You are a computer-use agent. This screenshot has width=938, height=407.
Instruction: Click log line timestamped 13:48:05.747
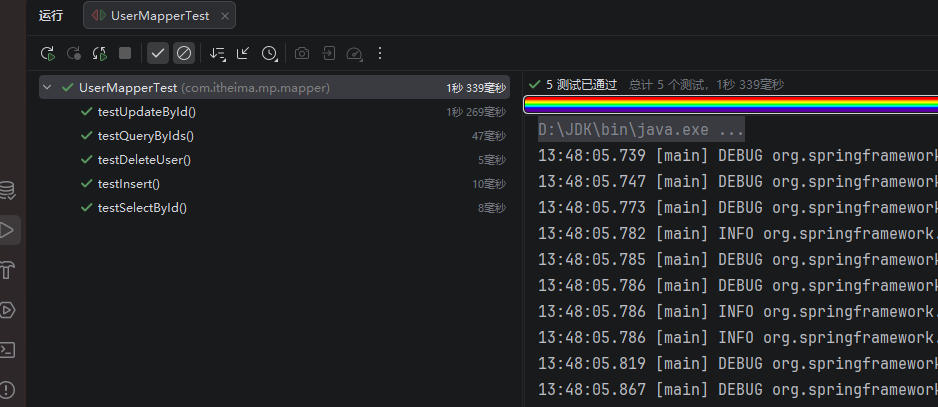[x=738, y=181]
